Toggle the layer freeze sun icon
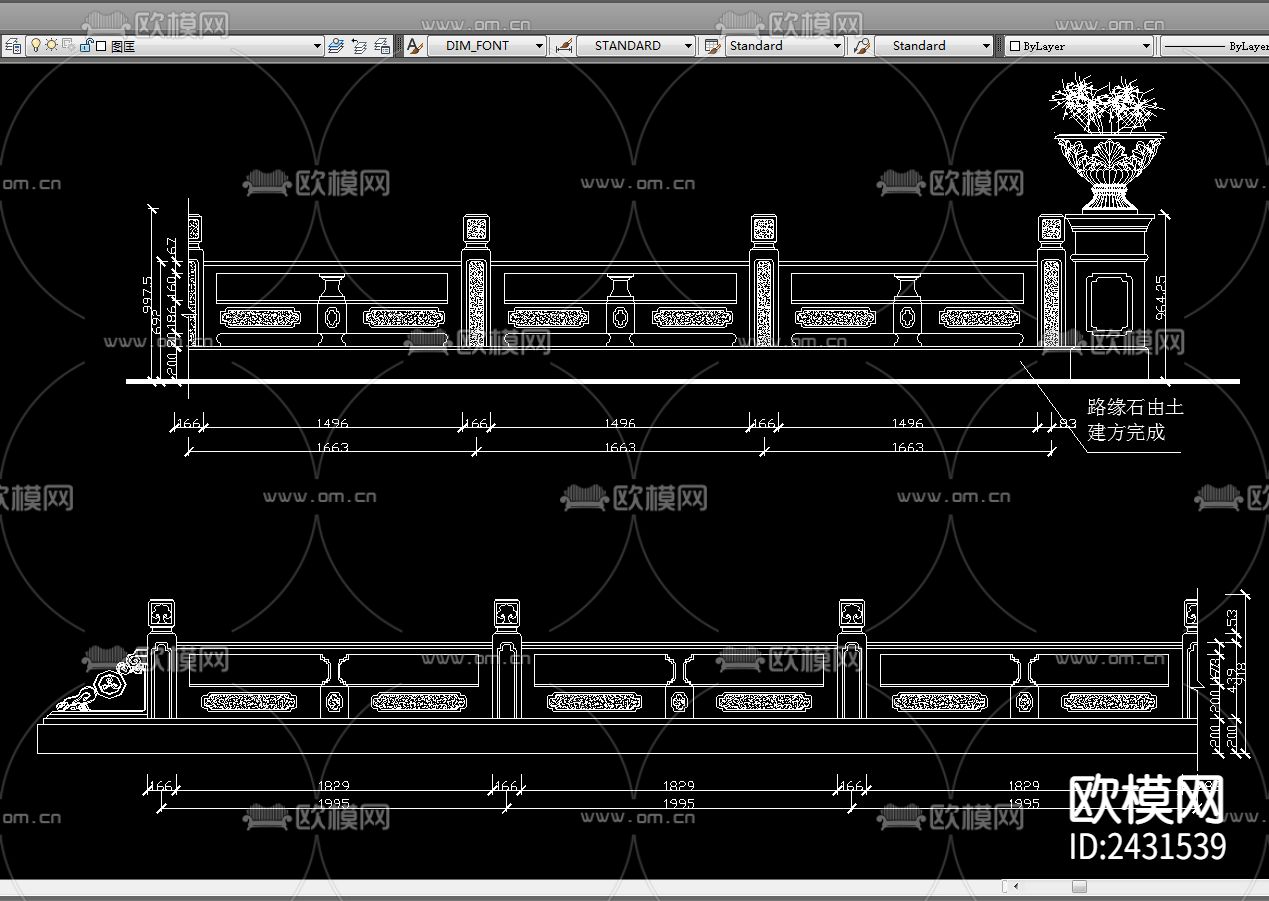This screenshot has height=901, width=1269. (51, 45)
